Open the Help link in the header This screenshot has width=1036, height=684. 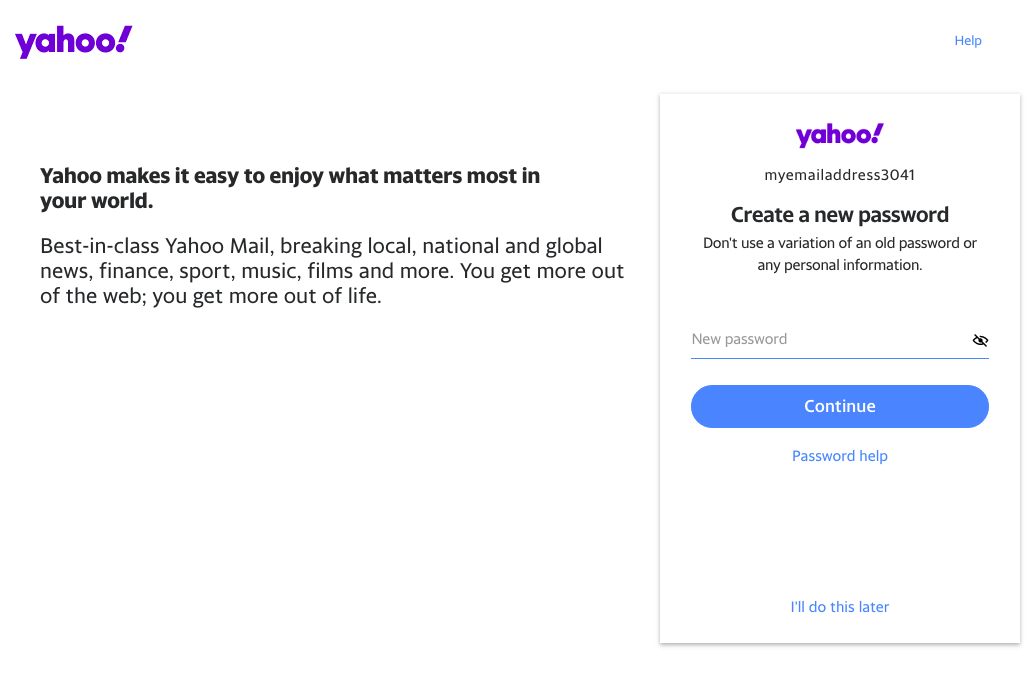(x=968, y=41)
